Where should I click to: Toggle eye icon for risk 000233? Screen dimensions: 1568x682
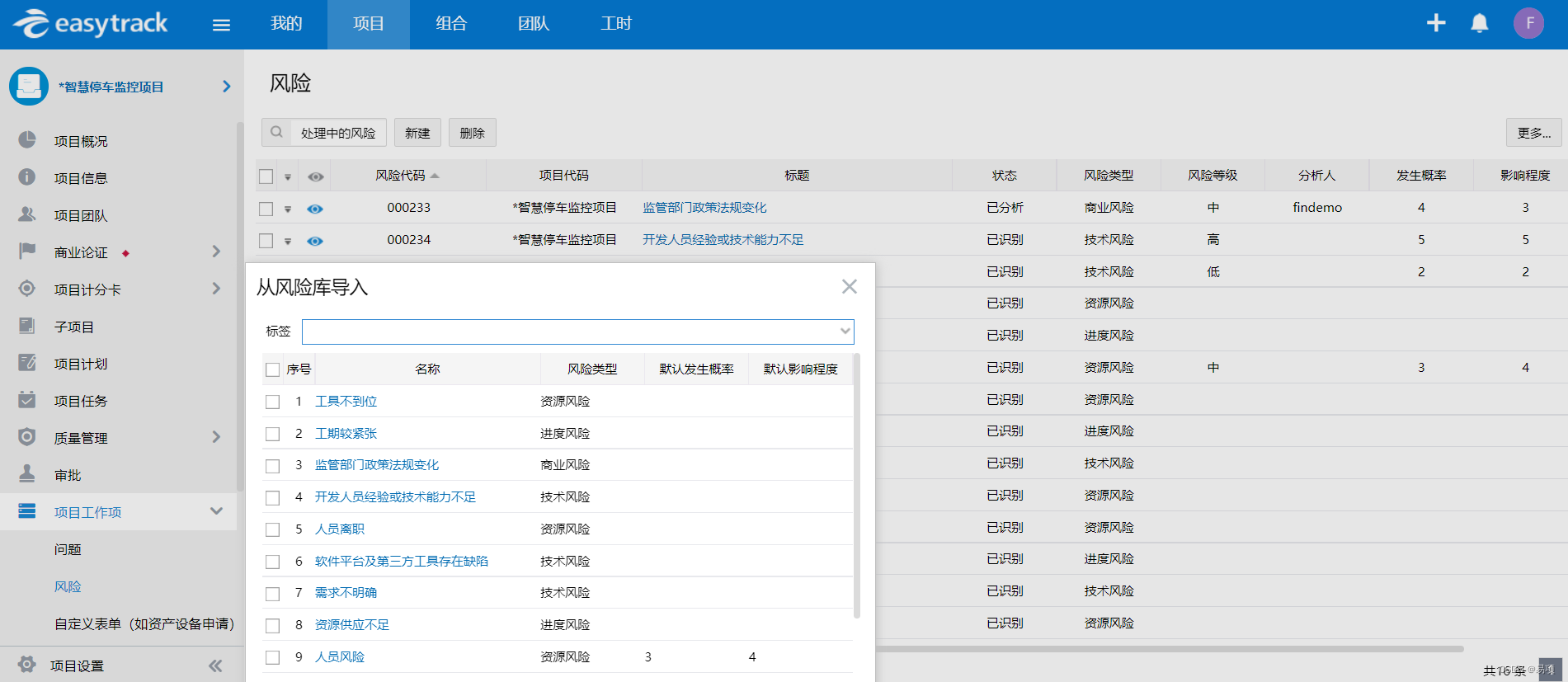315,209
